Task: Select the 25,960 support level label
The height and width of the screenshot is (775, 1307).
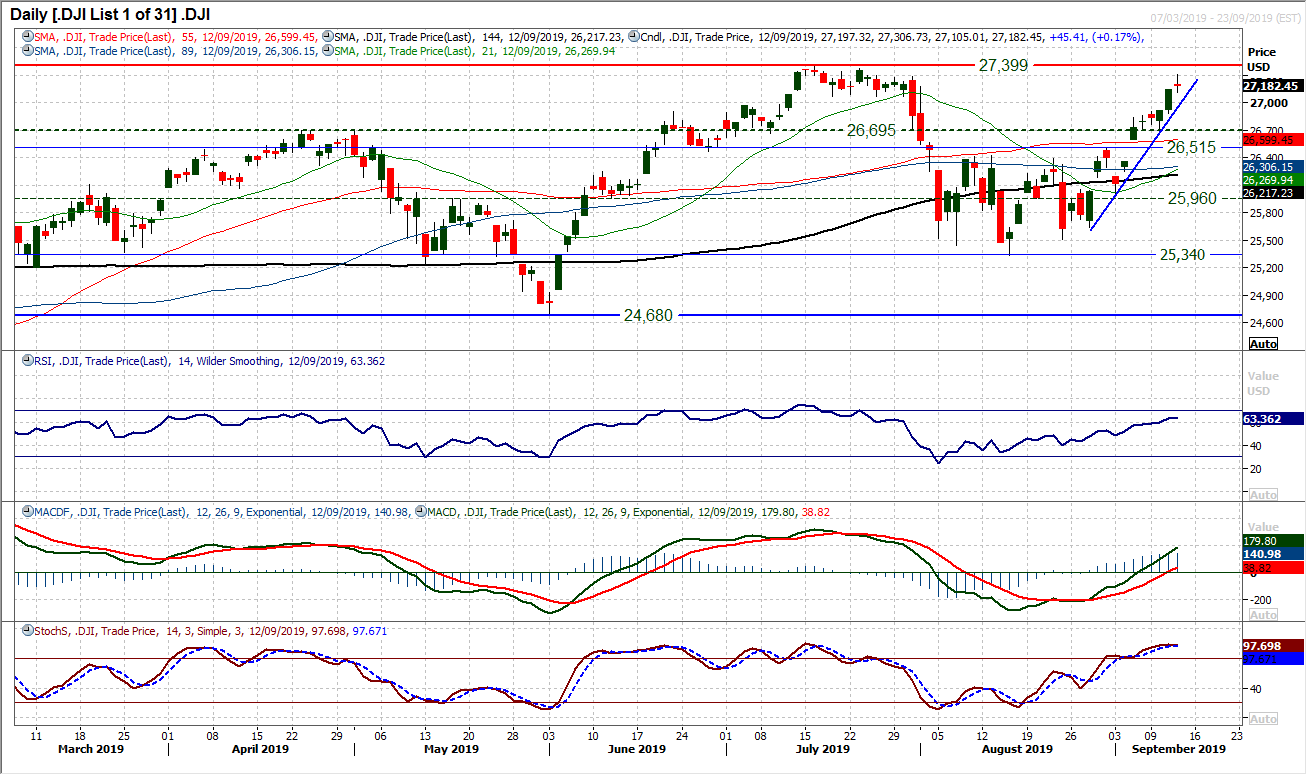Action: [1194, 198]
